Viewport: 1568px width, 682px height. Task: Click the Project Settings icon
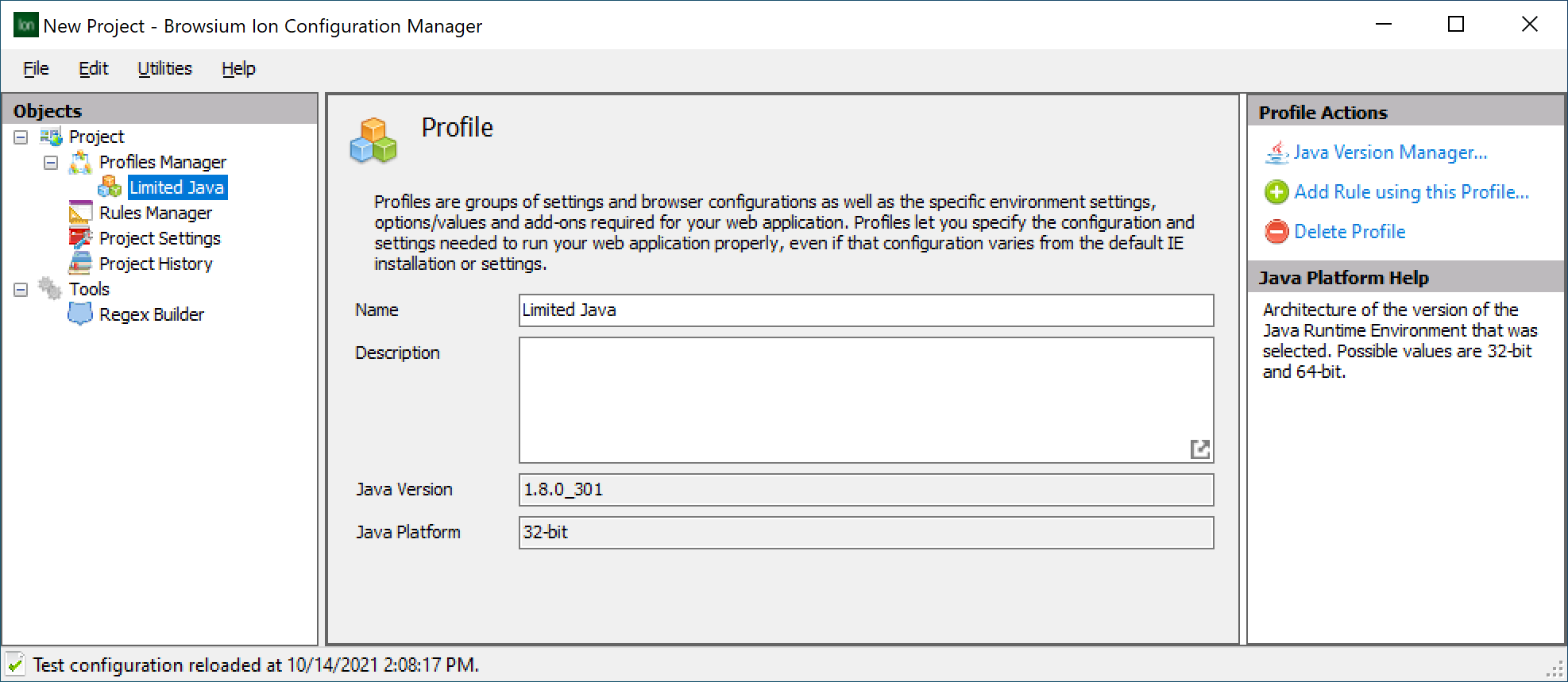click(80, 238)
